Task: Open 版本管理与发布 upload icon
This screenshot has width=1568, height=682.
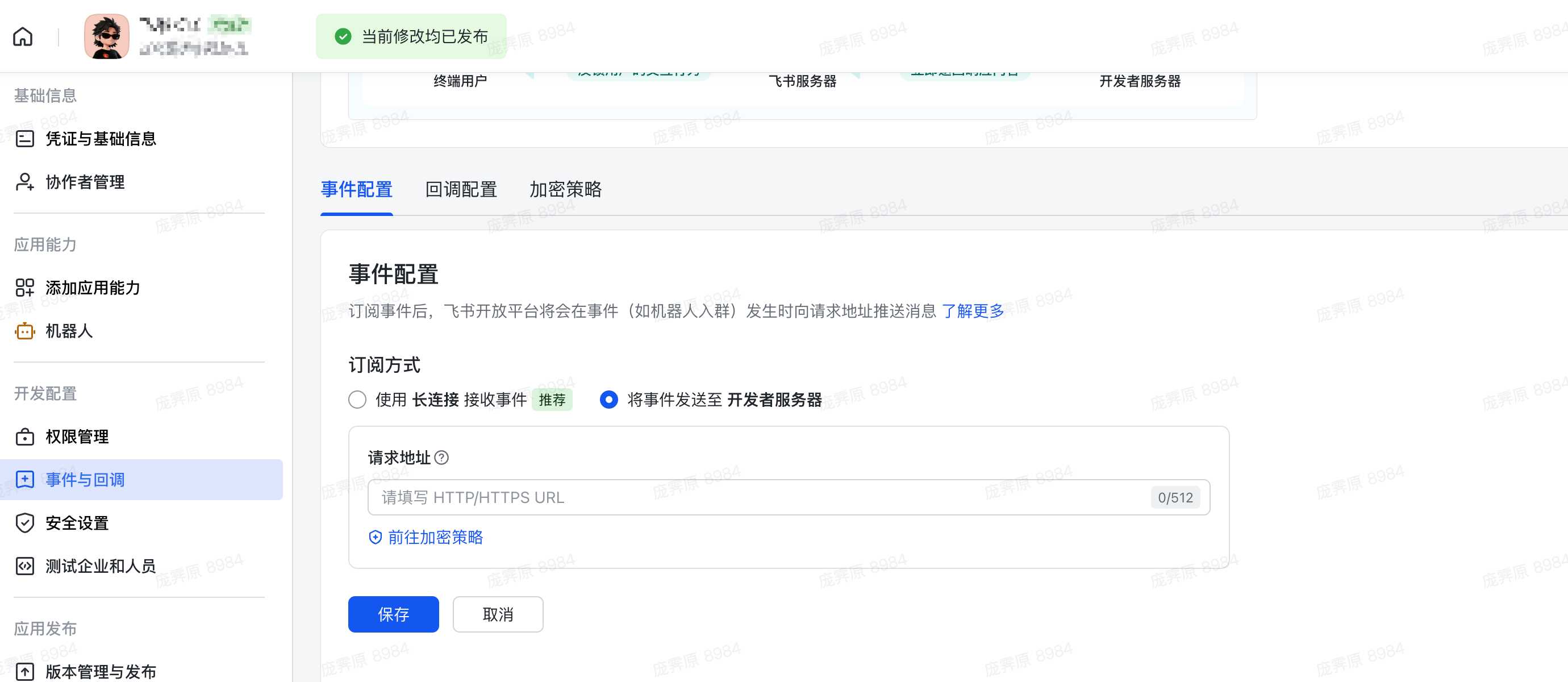Action: (x=25, y=672)
